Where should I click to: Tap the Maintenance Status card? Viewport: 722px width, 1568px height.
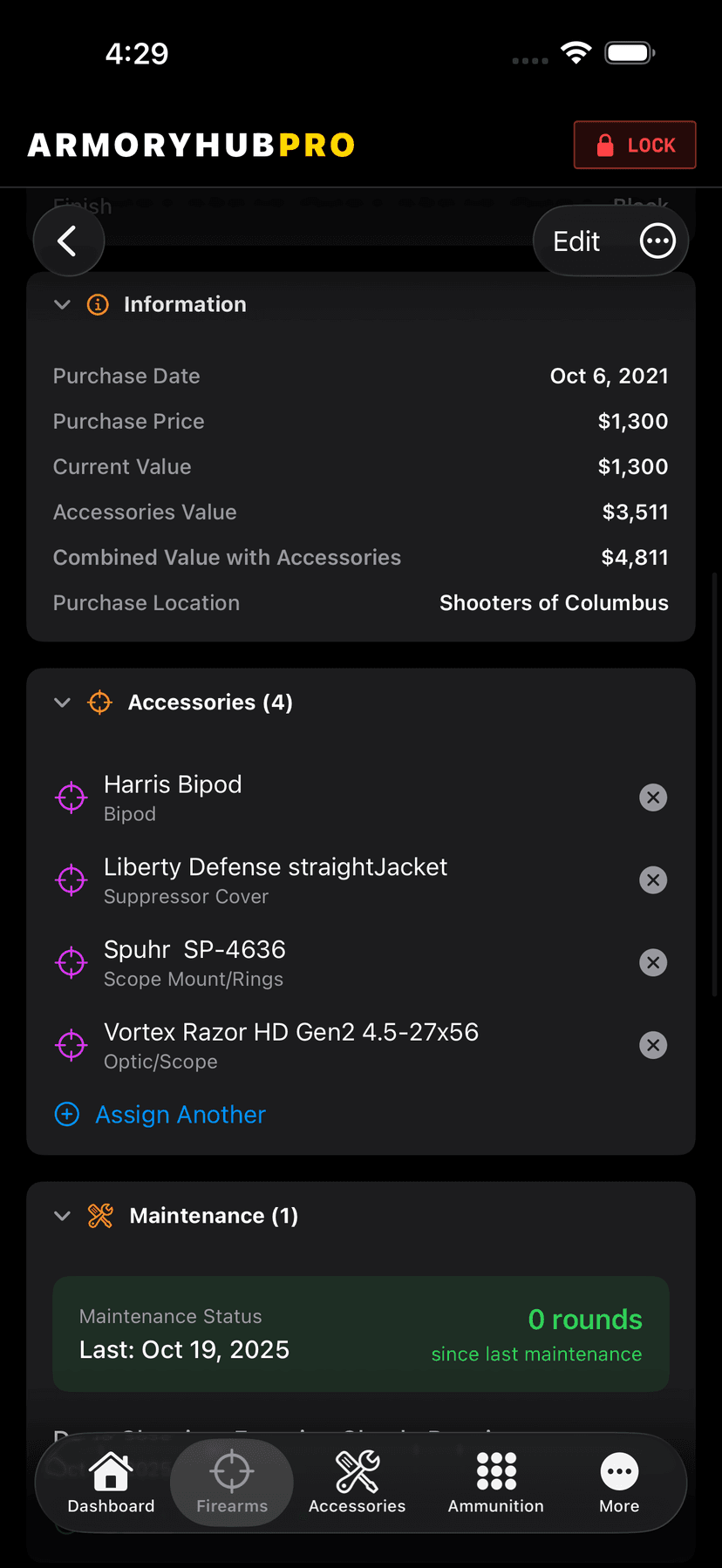click(x=360, y=1334)
